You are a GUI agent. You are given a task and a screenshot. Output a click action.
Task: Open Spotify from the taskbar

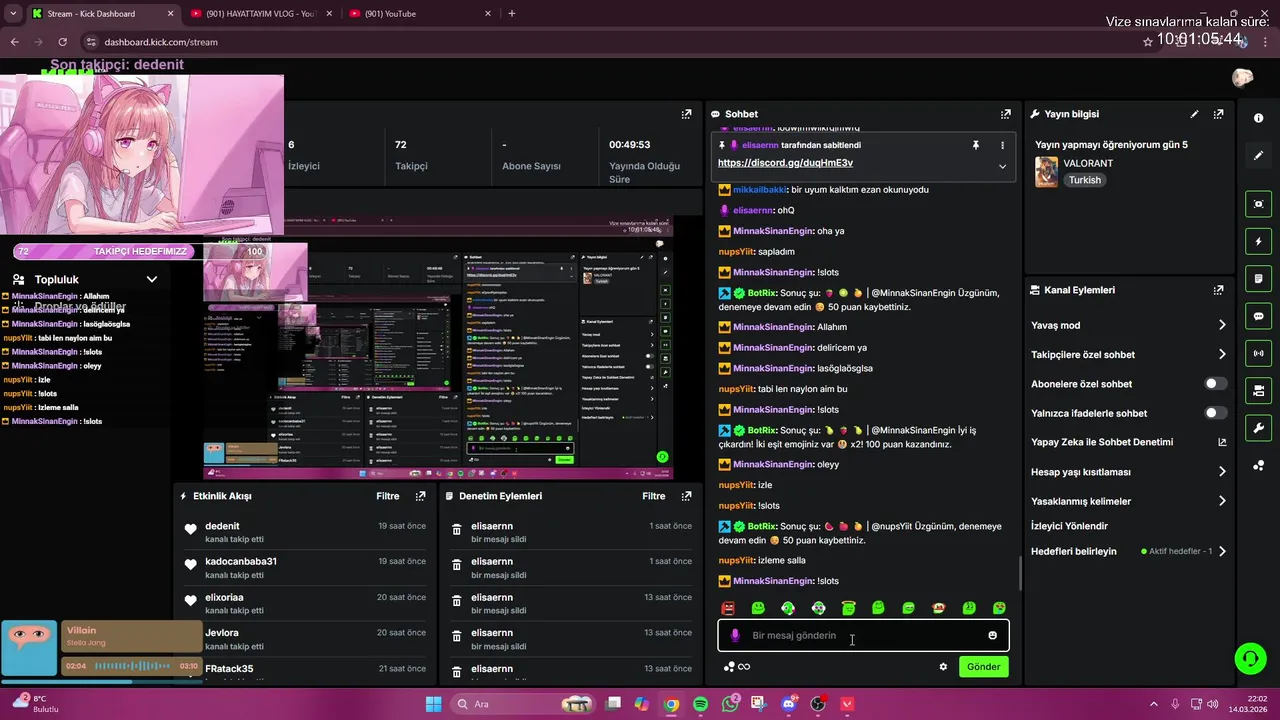point(700,704)
